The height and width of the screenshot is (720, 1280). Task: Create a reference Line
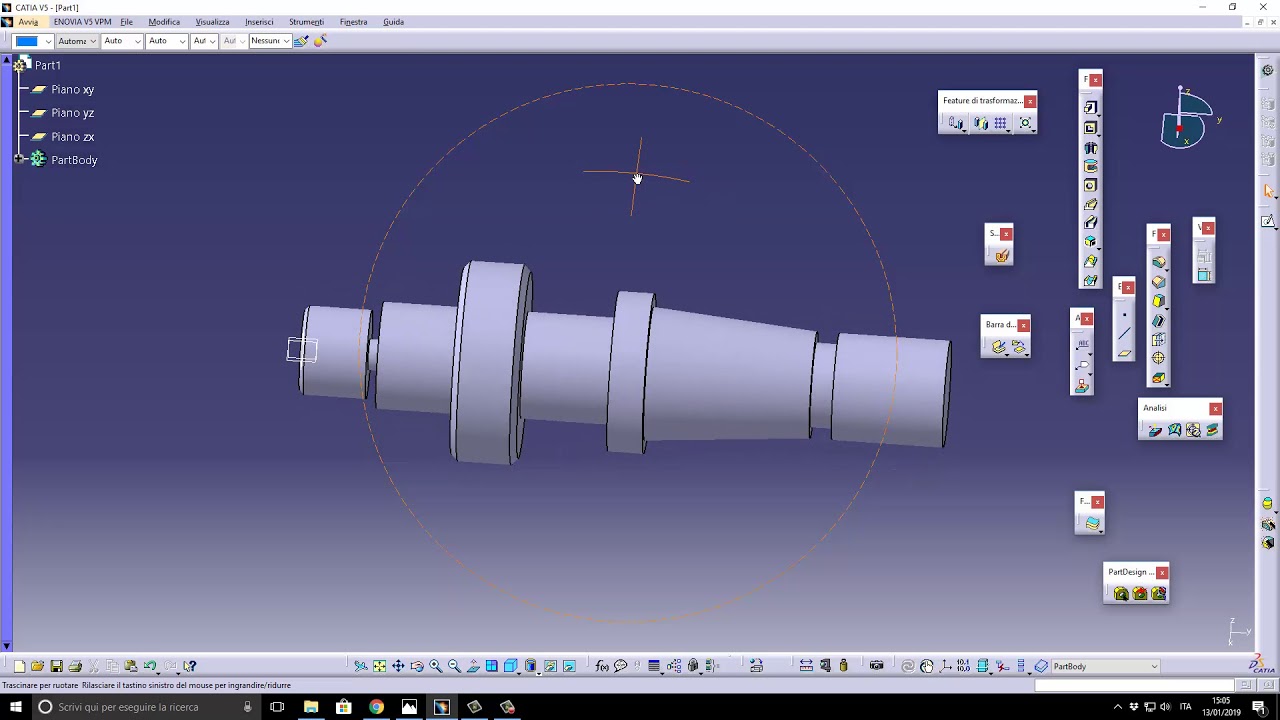1124,334
